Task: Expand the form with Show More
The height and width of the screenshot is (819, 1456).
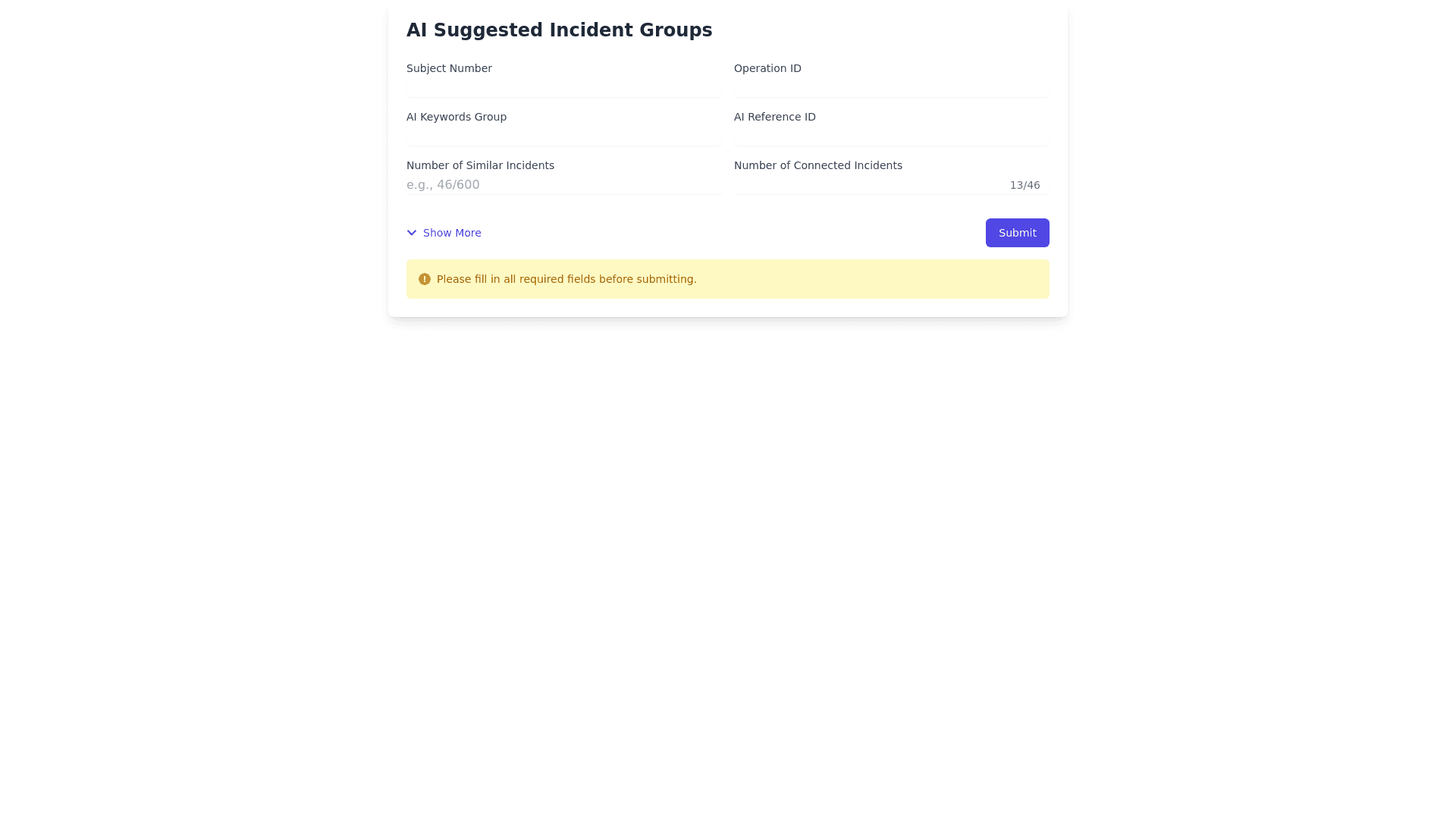Action: (x=452, y=233)
